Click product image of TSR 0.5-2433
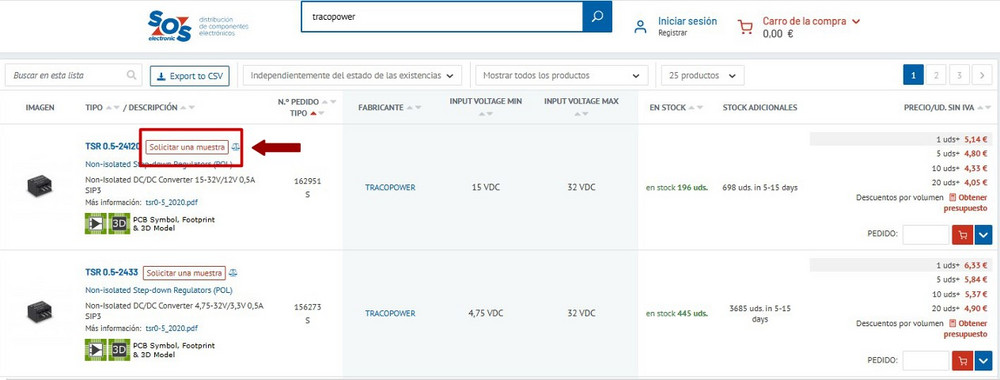This screenshot has height=380, width=1000. [x=40, y=312]
